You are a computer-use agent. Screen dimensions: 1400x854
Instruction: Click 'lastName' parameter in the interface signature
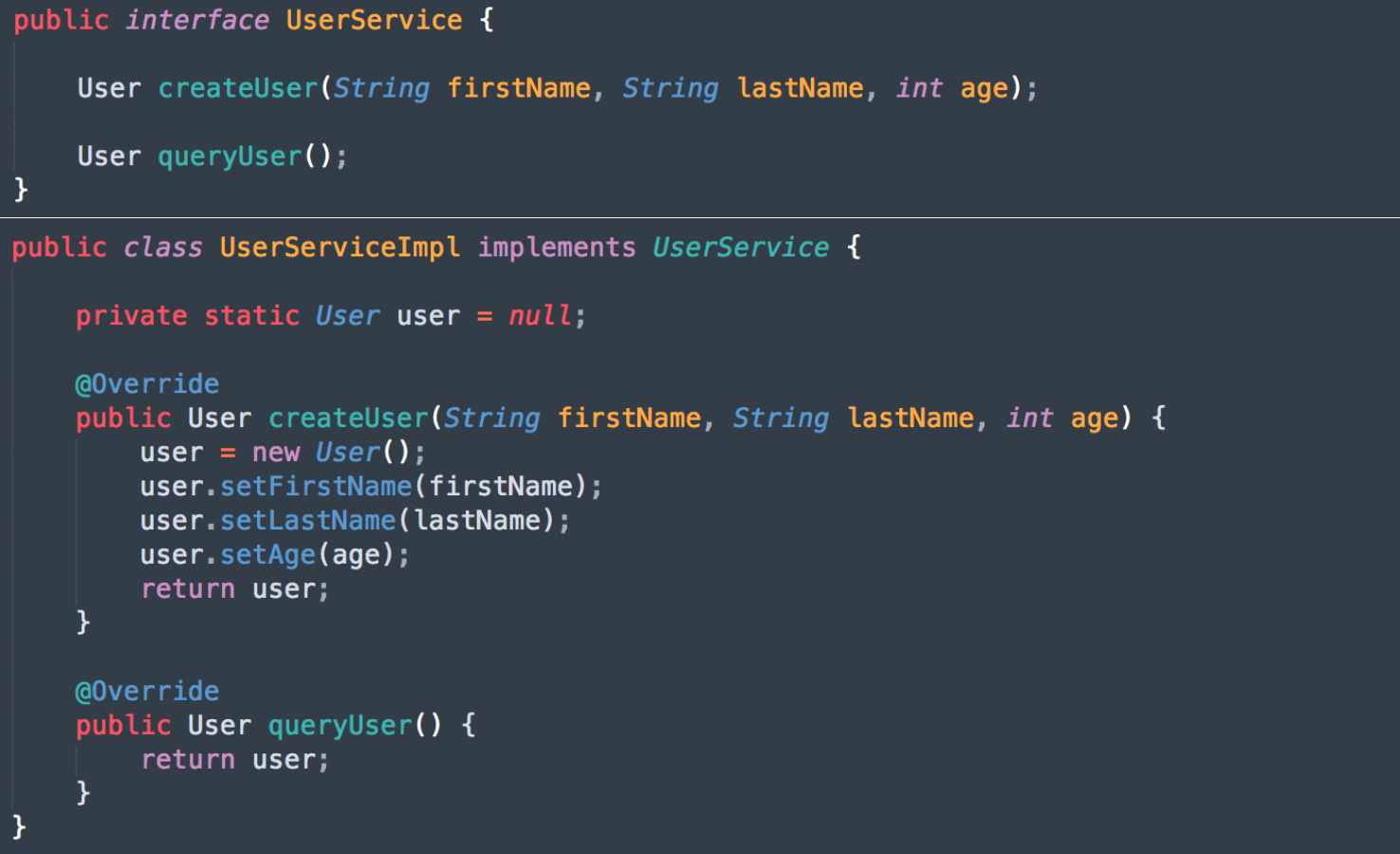point(801,88)
